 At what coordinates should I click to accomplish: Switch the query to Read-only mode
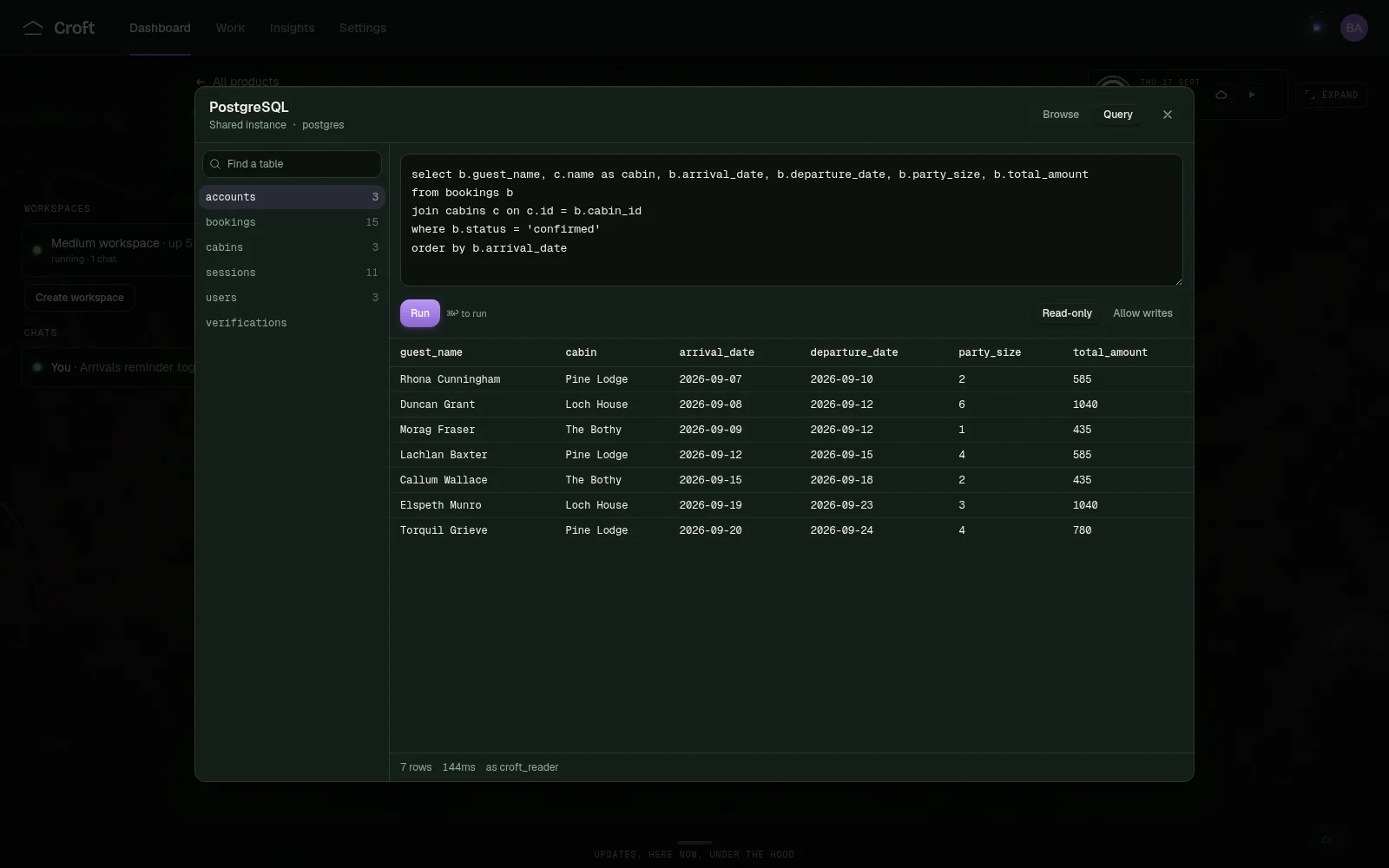pyautogui.click(x=1067, y=313)
